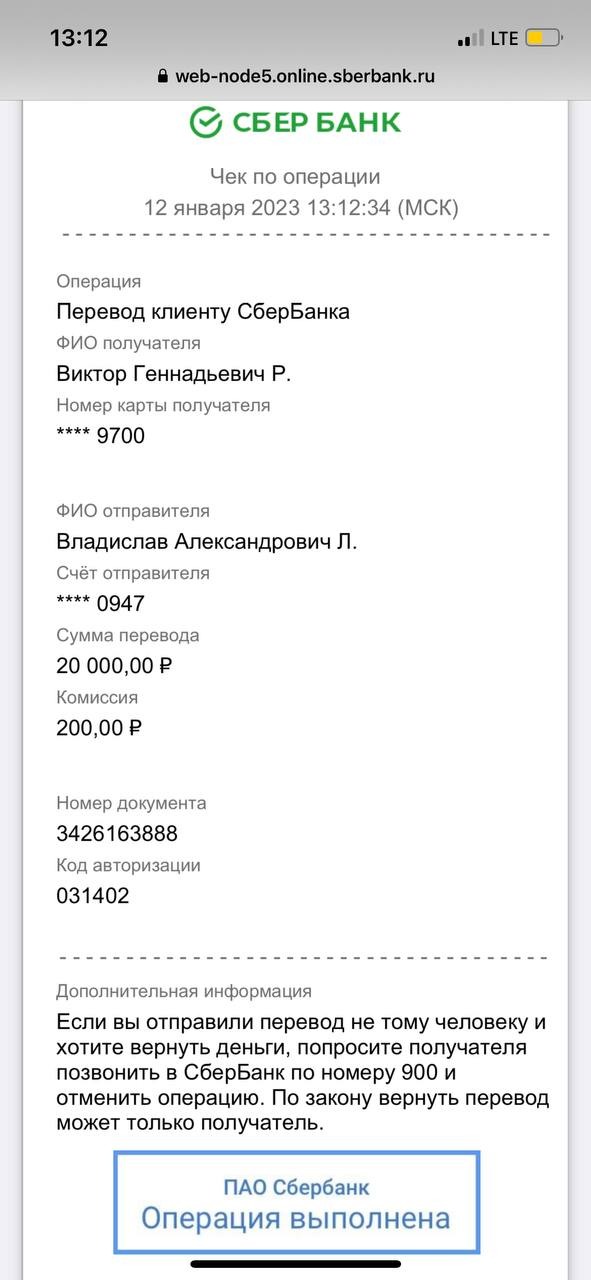Image resolution: width=591 pixels, height=1280 pixels.
Task: Select the authorization code 031402
Action: click(x=93, y=895)
